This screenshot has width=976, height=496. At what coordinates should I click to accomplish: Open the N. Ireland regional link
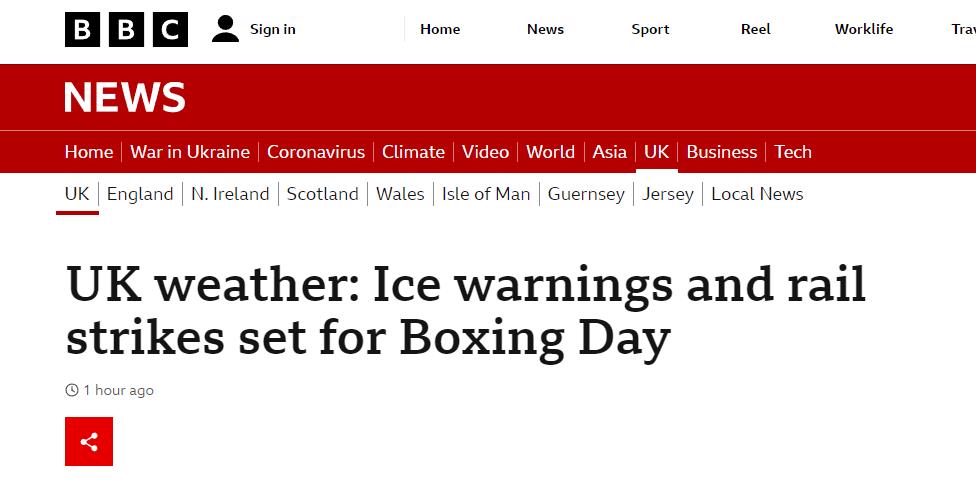point(230,194)
